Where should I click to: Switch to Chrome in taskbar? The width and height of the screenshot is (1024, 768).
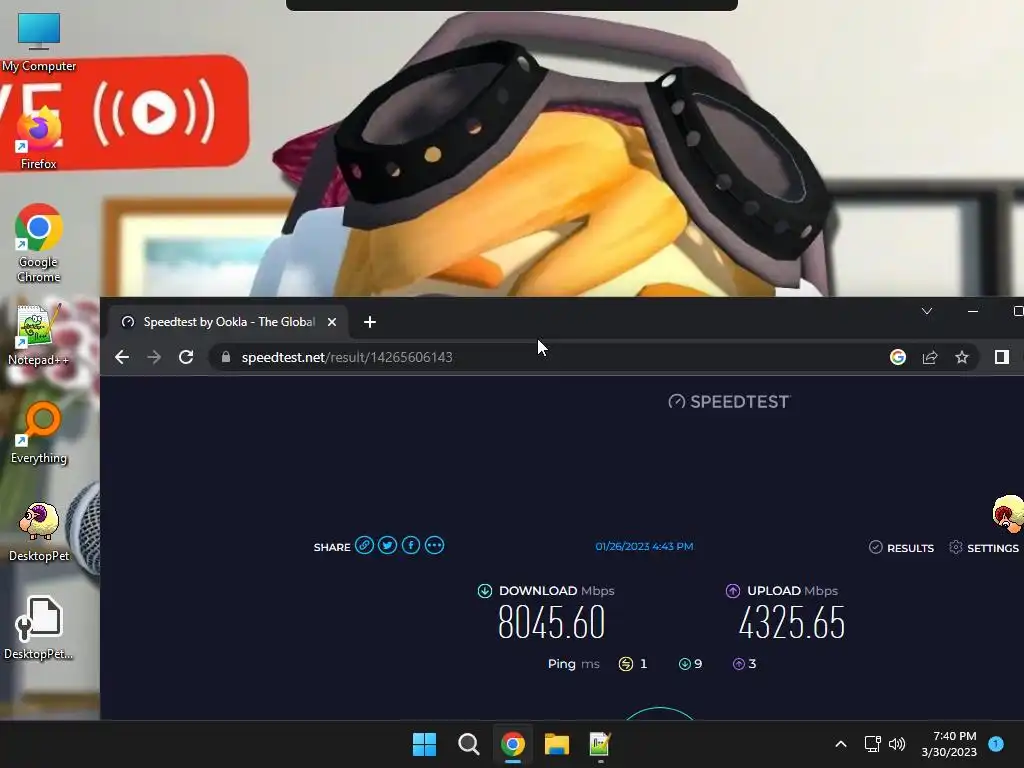coord(513,744)
